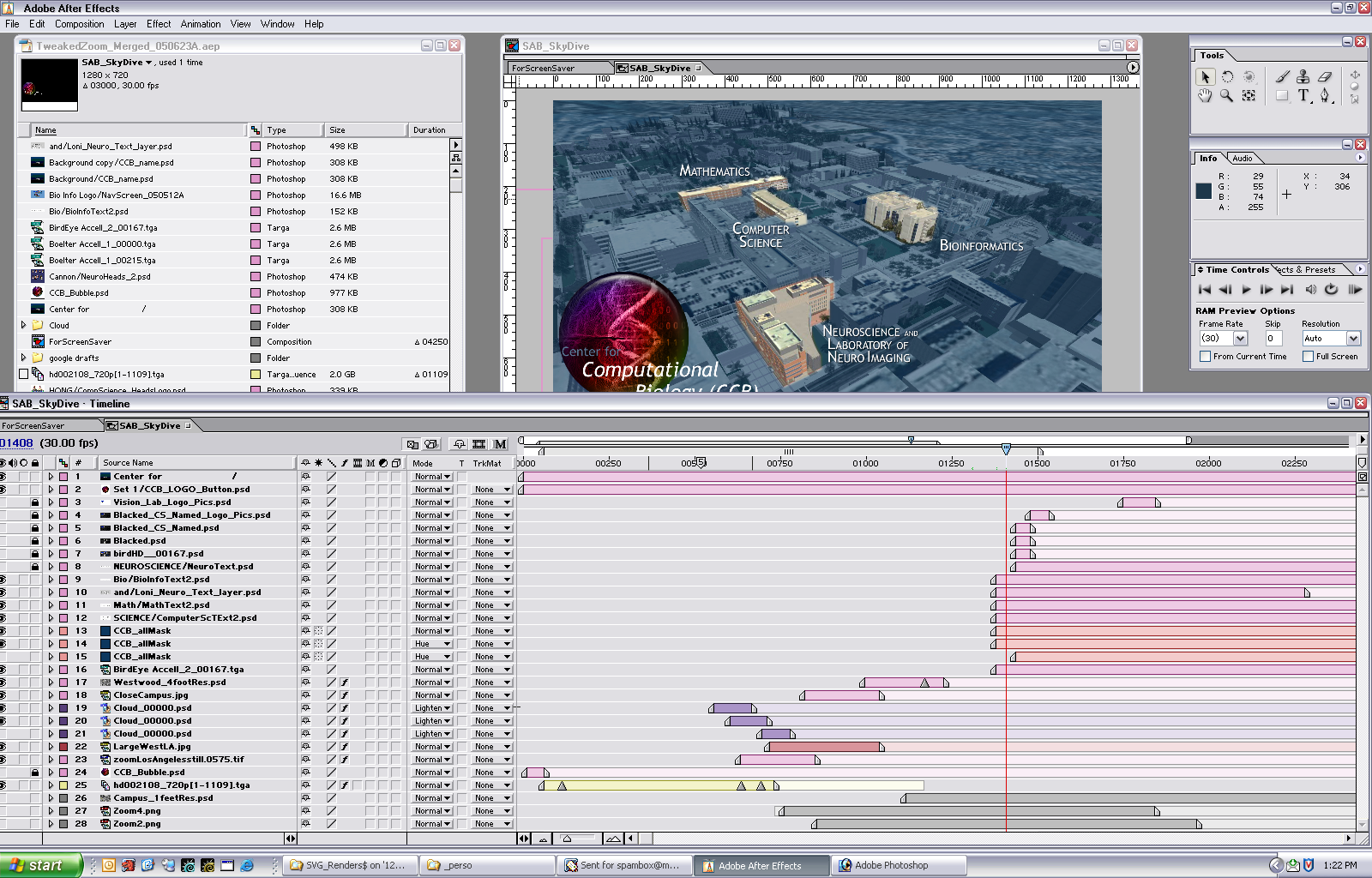Select the Hand tool

(x=1206, y=95)
